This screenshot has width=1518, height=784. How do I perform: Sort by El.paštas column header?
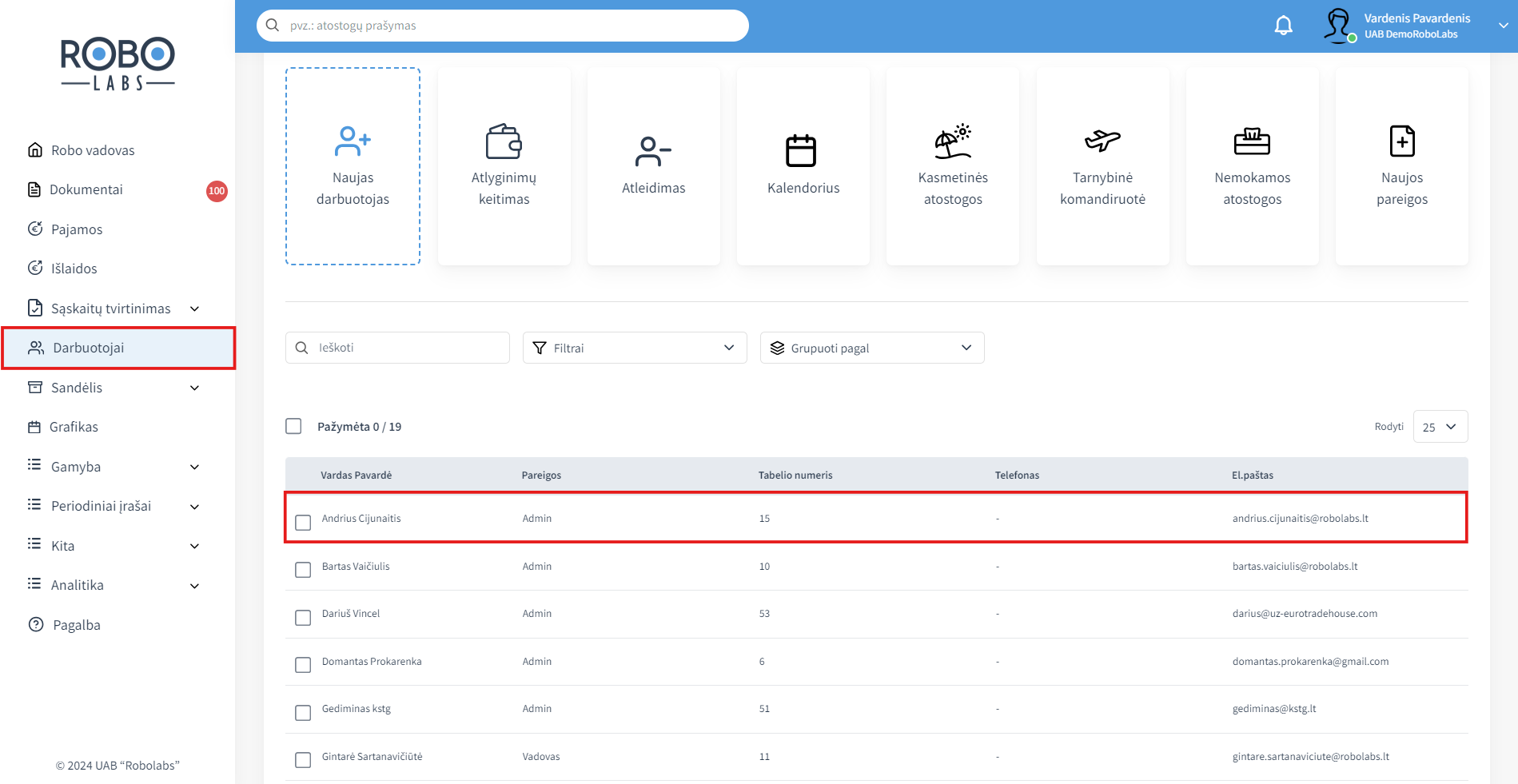point(1253,475)
